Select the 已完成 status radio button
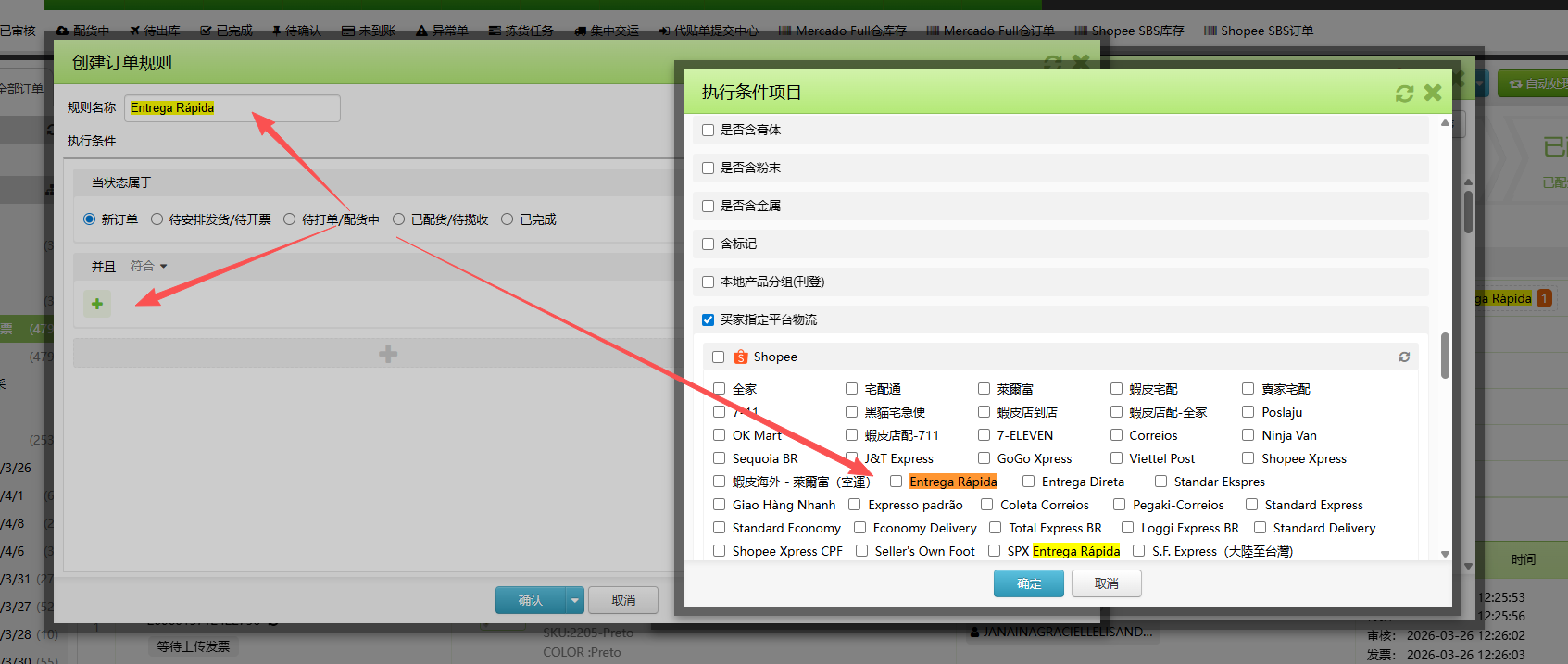 click(x=507, y=219)
